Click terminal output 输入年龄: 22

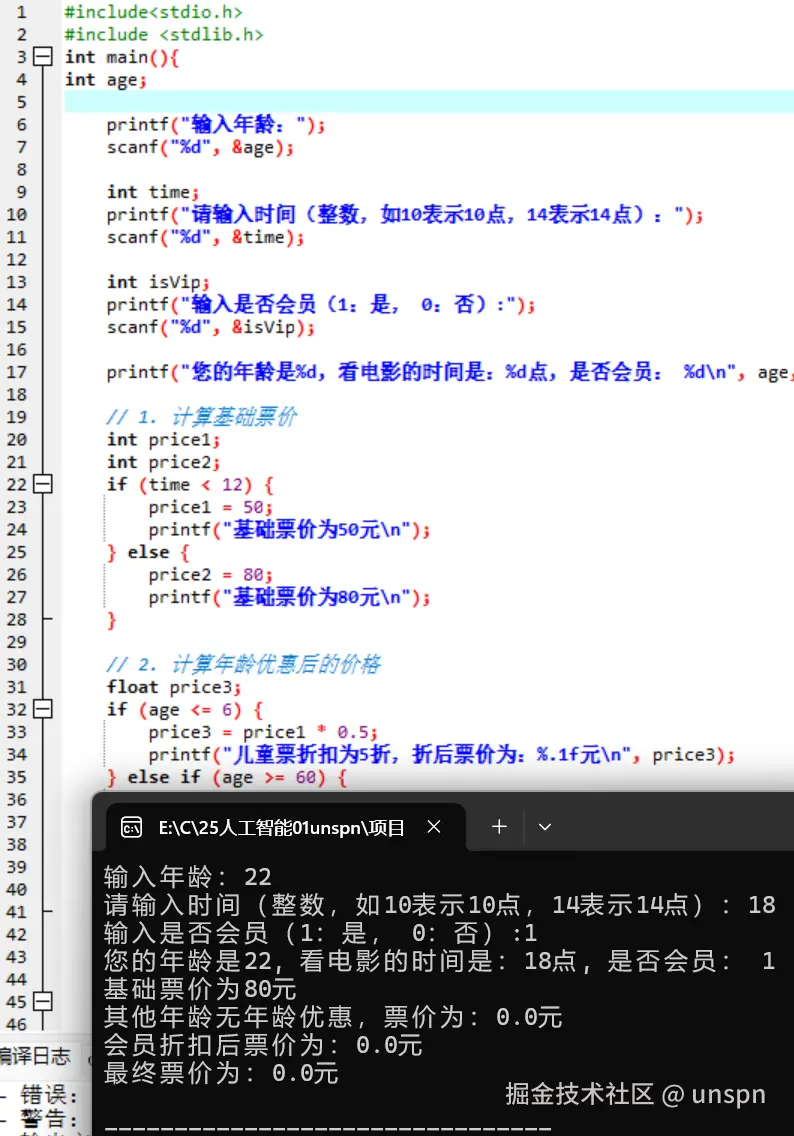(x=188, y=877)
